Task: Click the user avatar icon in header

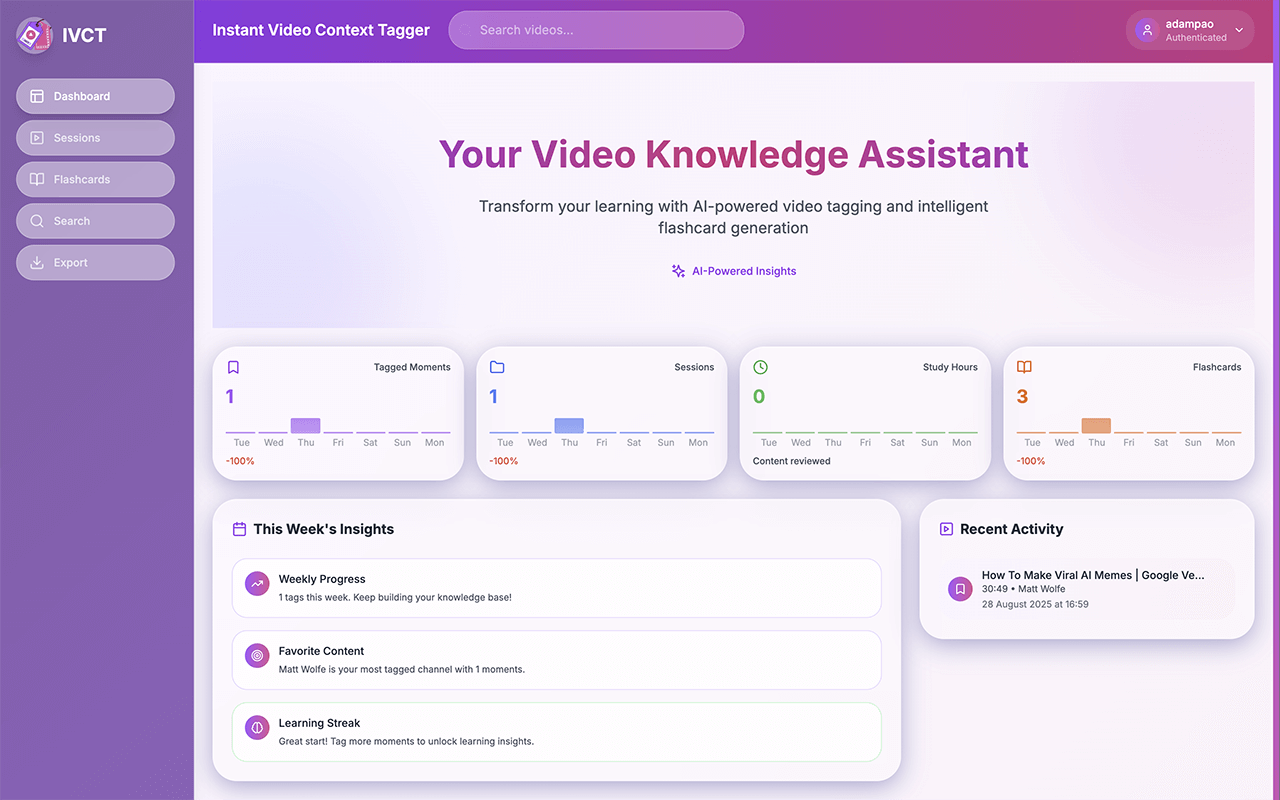Action: [x=1146, y=30]
